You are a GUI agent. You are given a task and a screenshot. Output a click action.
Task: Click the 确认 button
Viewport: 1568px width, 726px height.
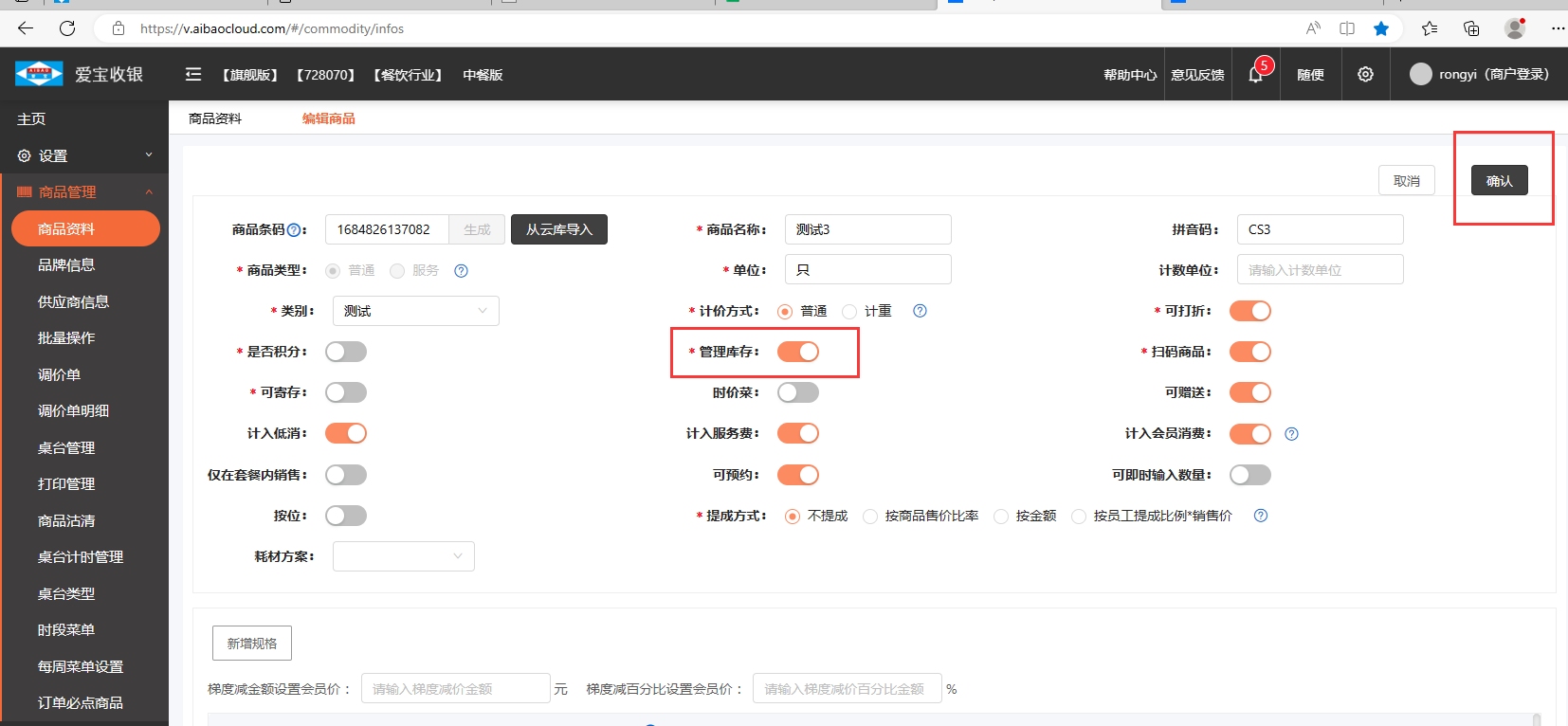(1499, 181)
